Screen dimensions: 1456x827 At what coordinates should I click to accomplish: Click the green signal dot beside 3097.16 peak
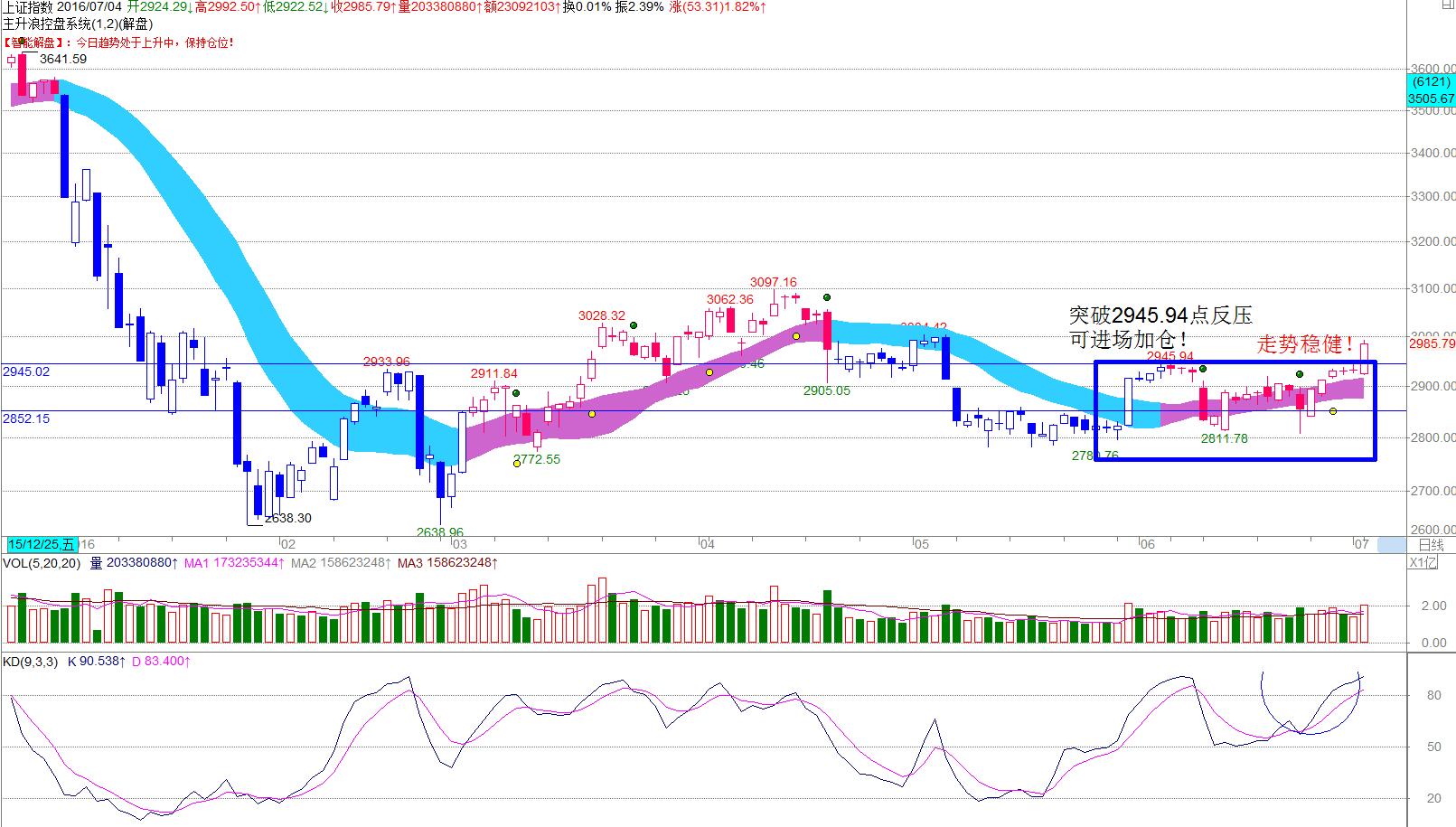point(827,297)
